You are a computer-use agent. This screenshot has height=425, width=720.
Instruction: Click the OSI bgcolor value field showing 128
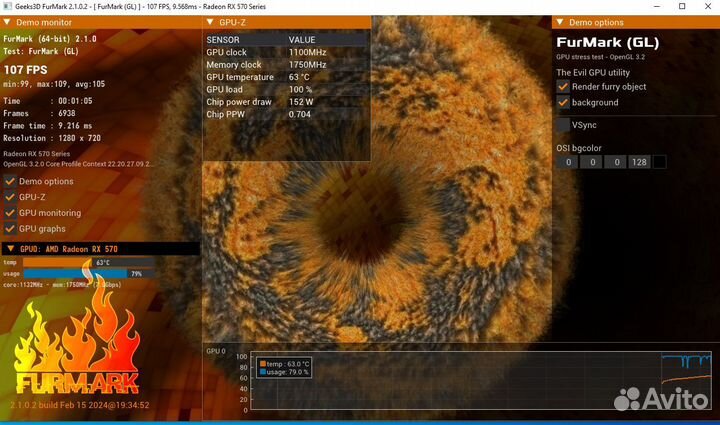pos(638,162)
